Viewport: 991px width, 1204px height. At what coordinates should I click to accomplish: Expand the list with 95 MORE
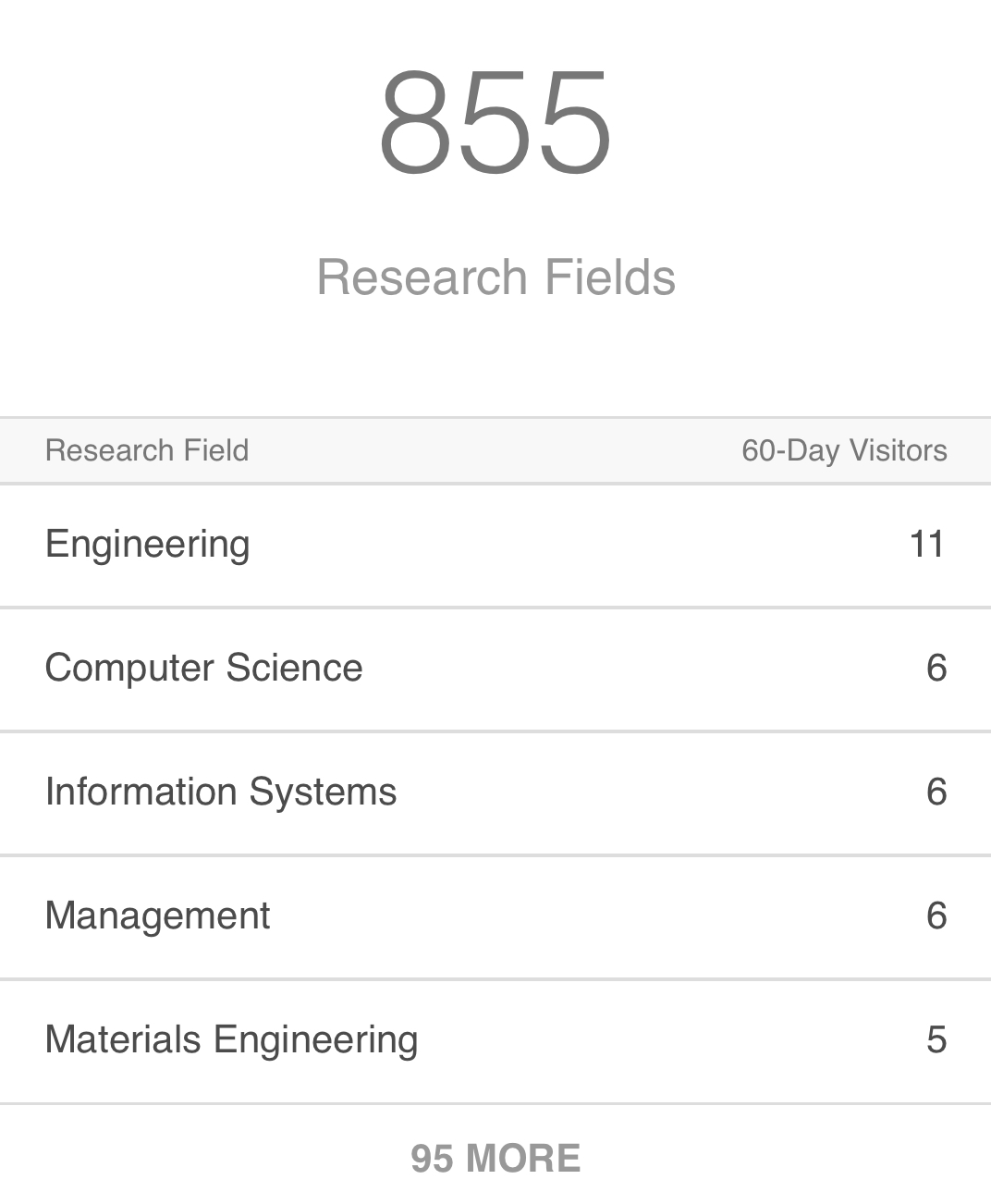[x=495, y=1158]
